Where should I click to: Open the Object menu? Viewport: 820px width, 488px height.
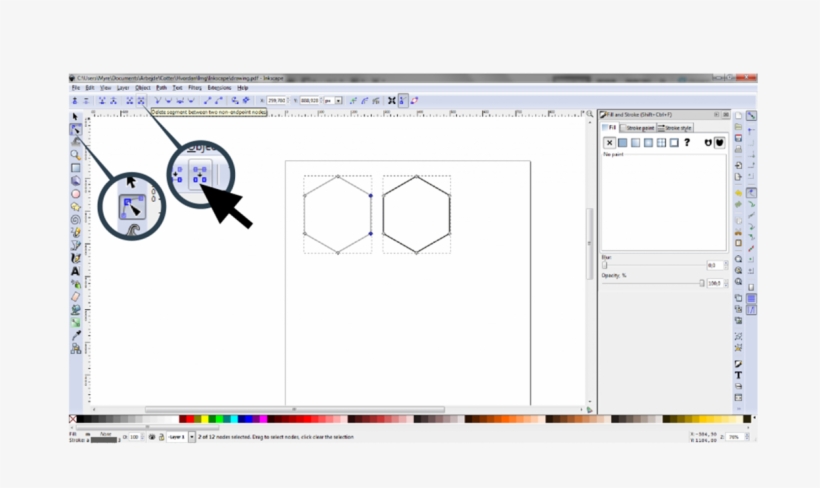pyautogui.click(x=142, y=88)
